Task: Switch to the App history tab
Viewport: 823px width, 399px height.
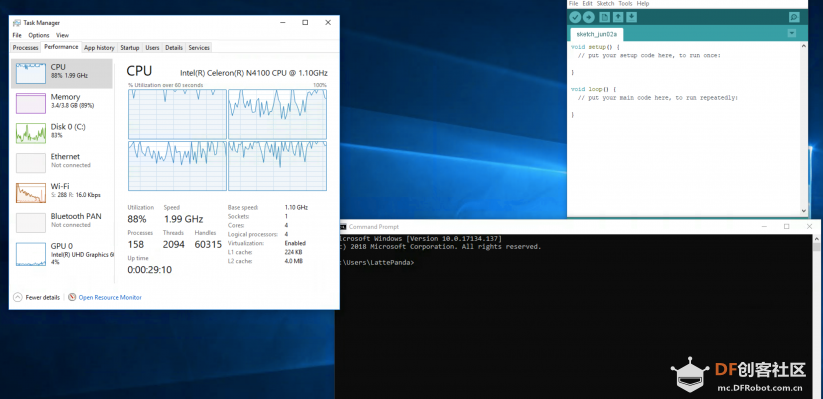Action: pos(99,48)
